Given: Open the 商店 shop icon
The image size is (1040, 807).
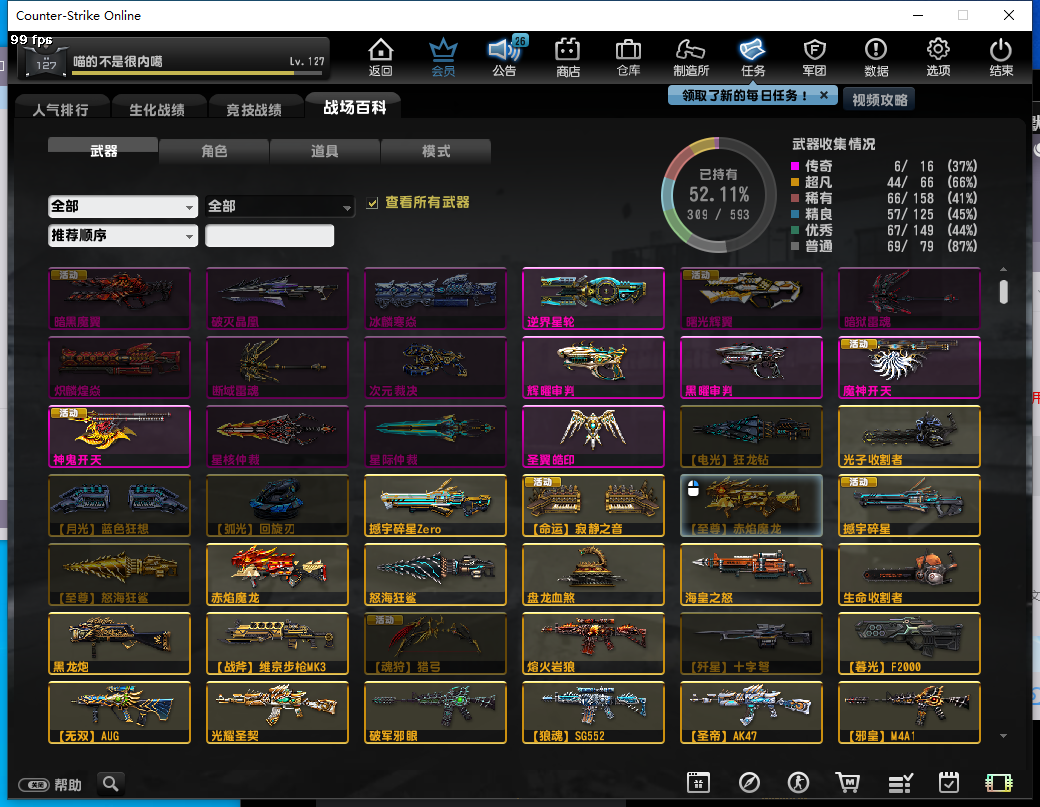Looking at the screenshot, I should click(567, 57).
